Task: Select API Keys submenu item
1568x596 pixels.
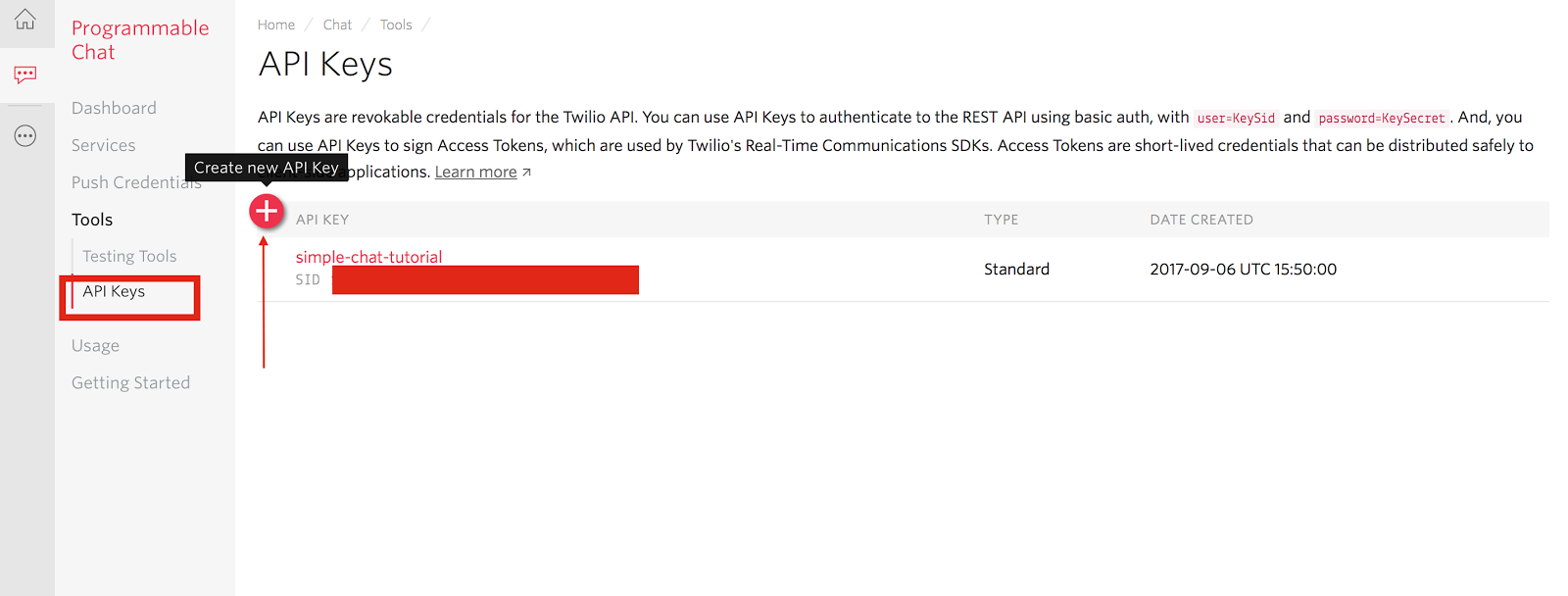Action: [114, 291]
